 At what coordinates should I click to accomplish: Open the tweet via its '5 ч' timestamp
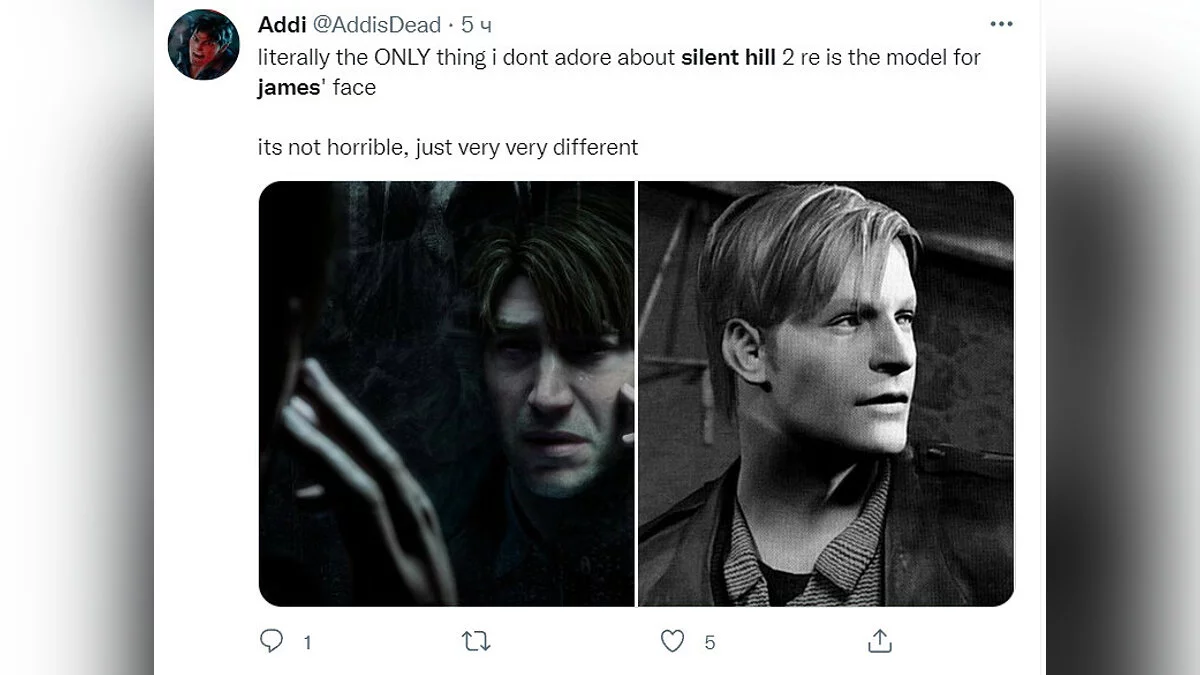[476, 24]
